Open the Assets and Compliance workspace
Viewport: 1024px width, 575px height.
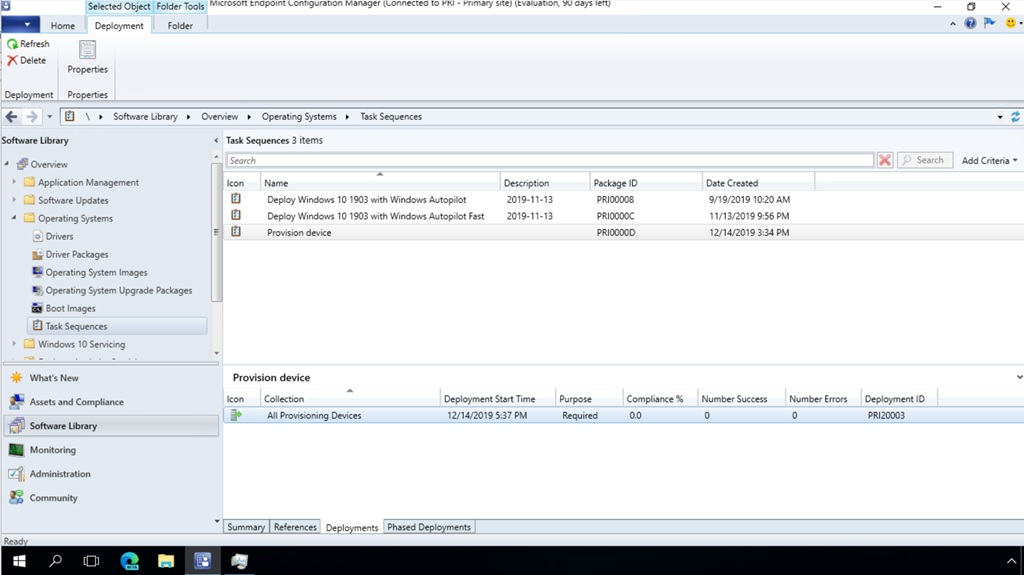coord(76,402)
